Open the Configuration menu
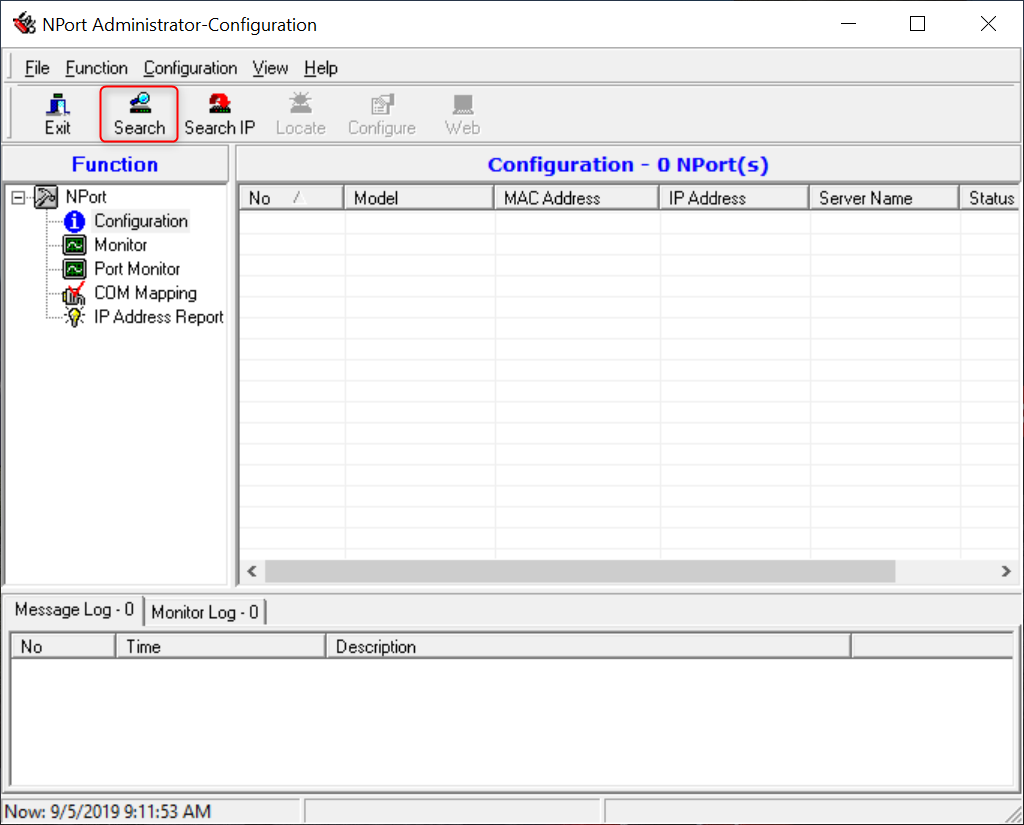This screenshot has width=1024, height=825. pos(190,68)
